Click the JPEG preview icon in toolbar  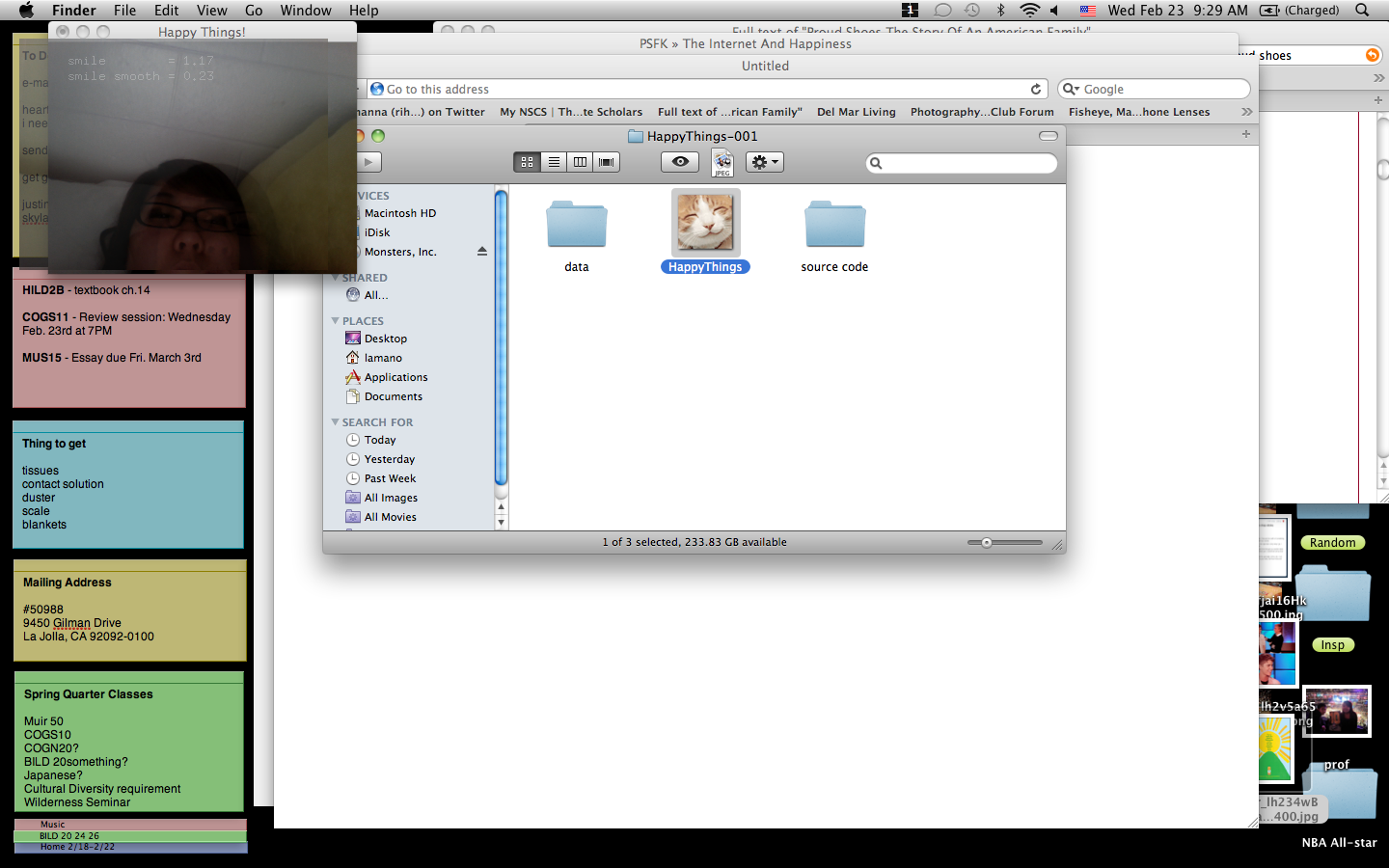(722, 162)
